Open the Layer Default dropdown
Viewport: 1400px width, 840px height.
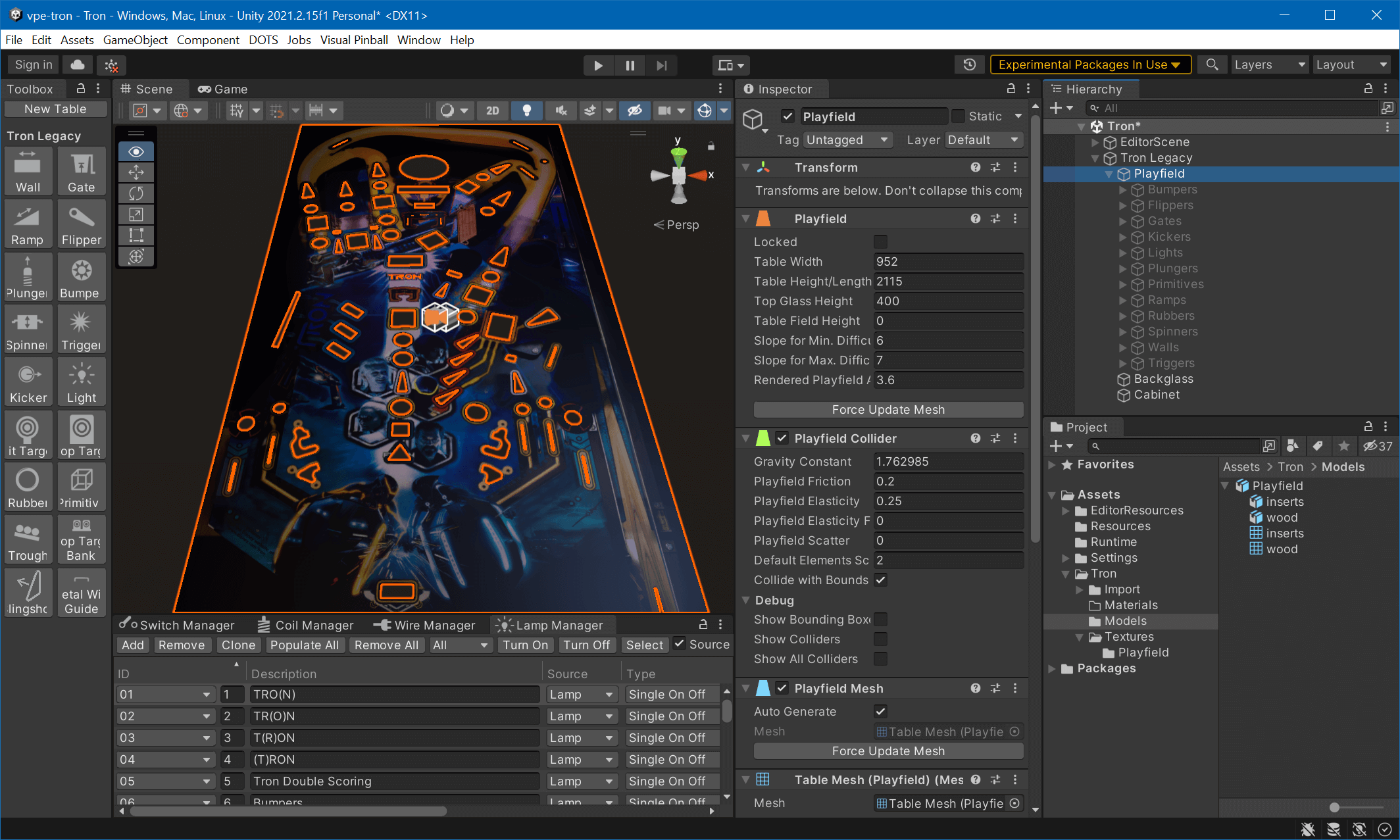point(984,140)
